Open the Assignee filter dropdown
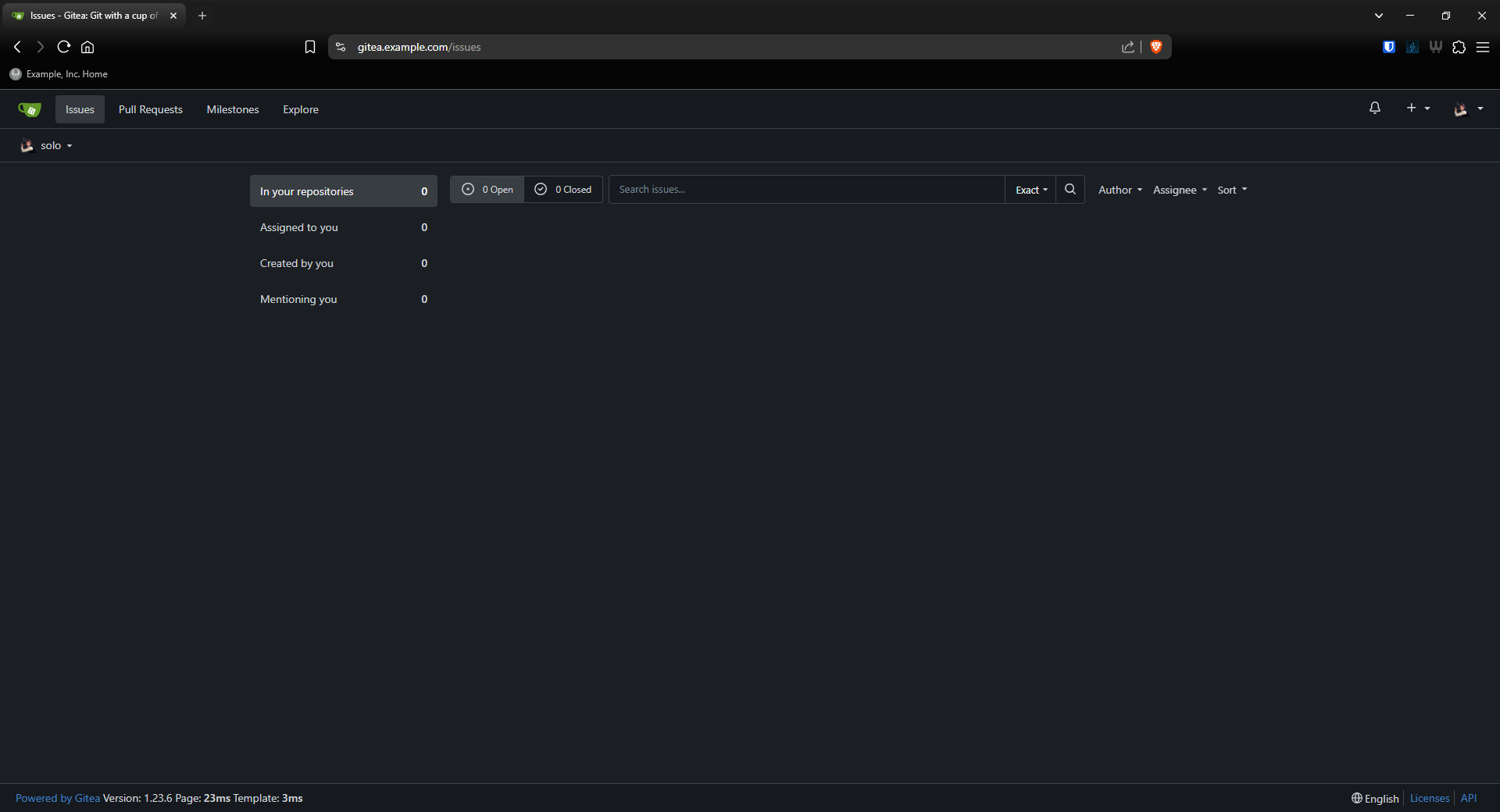 [x=1180, y=190]
